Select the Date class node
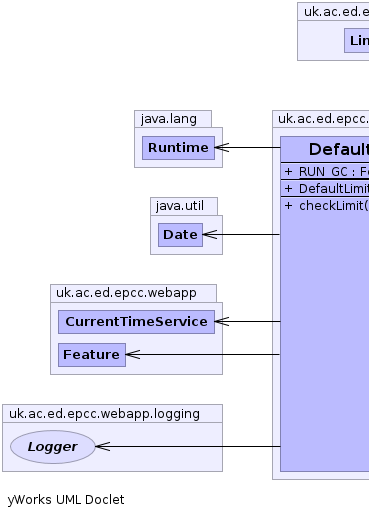369x517 pixels. tap(180, 235)
